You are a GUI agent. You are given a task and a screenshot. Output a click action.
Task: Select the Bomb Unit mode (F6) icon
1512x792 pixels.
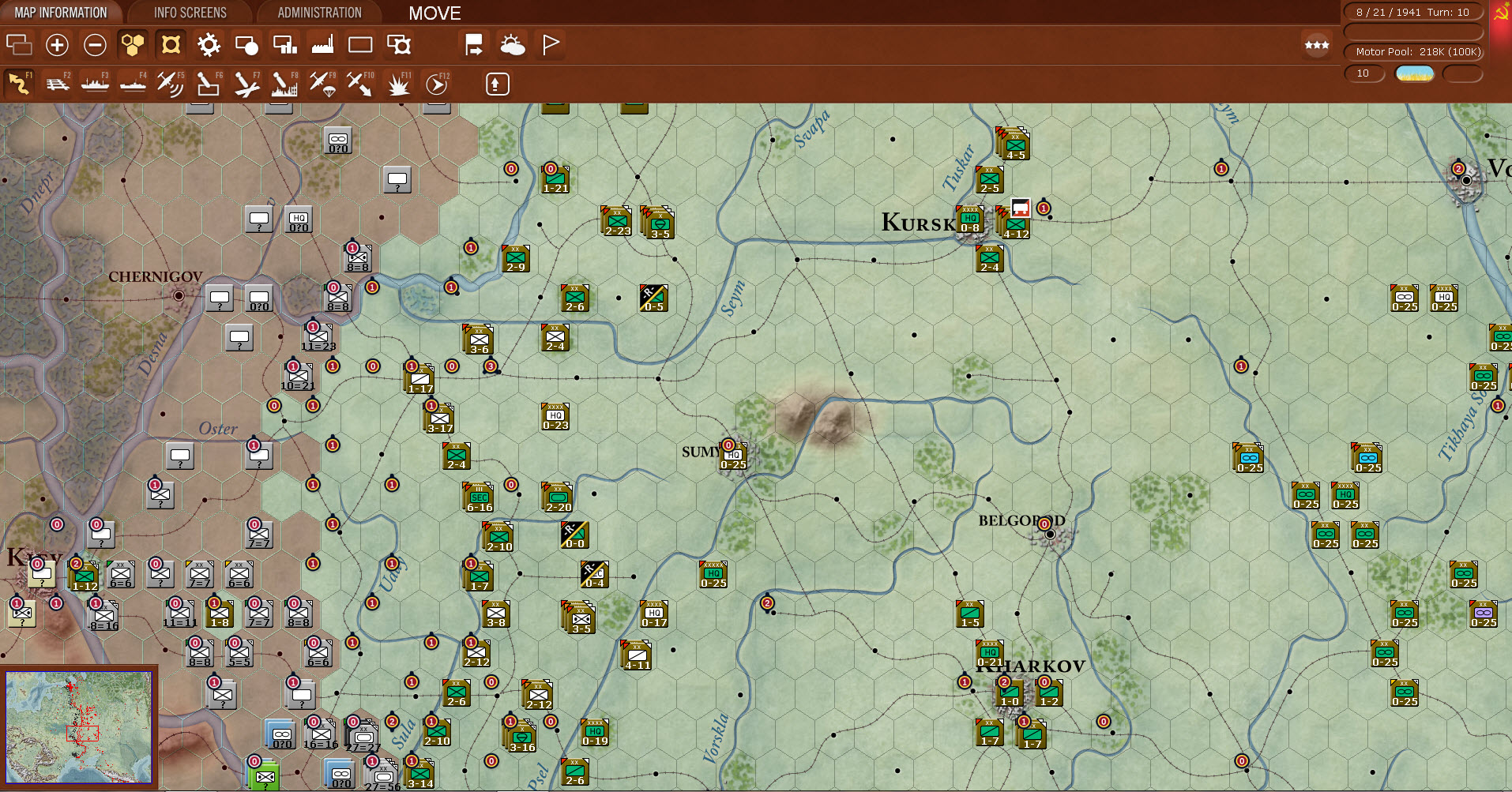pos(209,84)
